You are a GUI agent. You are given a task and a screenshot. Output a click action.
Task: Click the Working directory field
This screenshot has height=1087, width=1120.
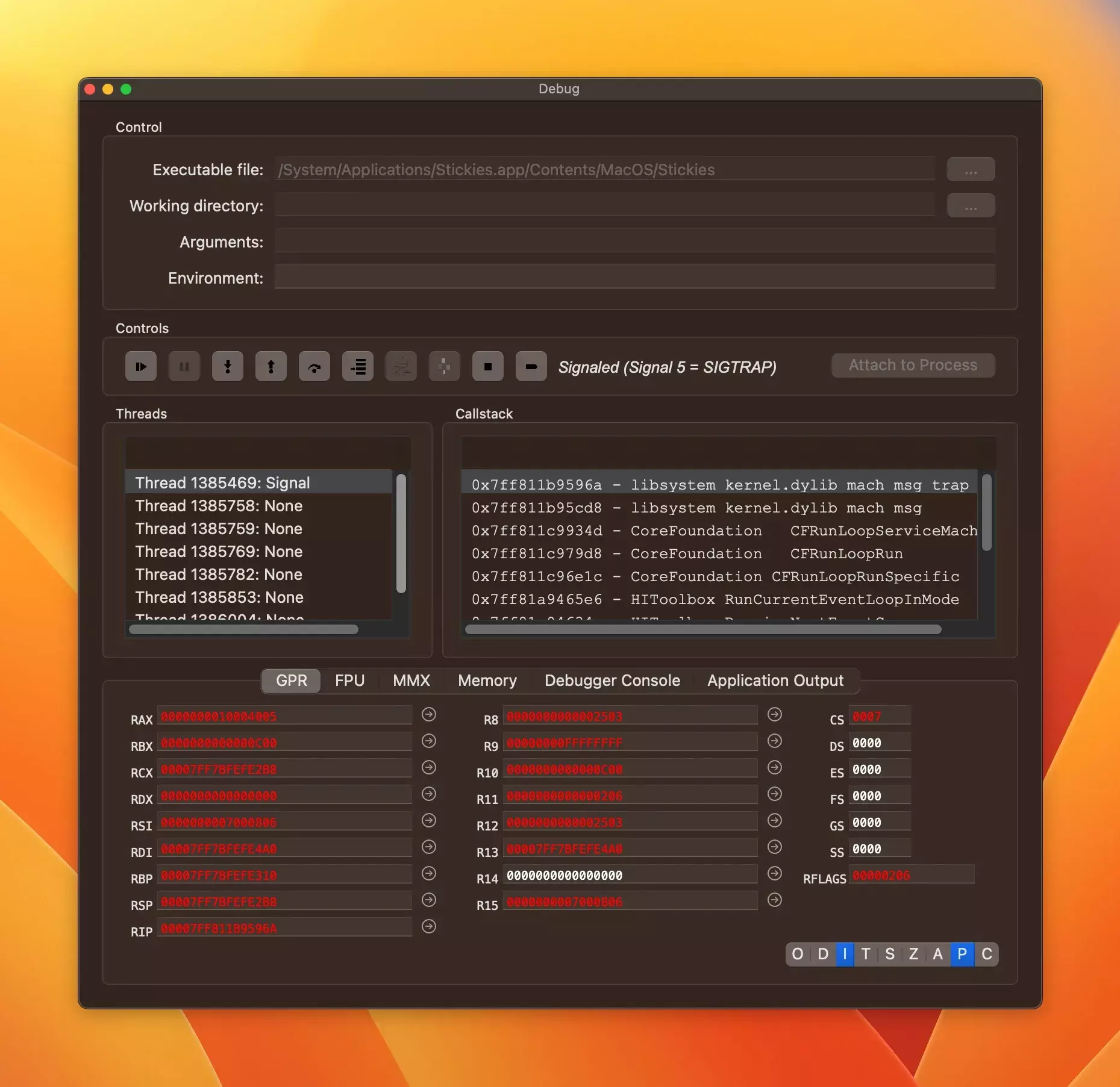[605, 205]
